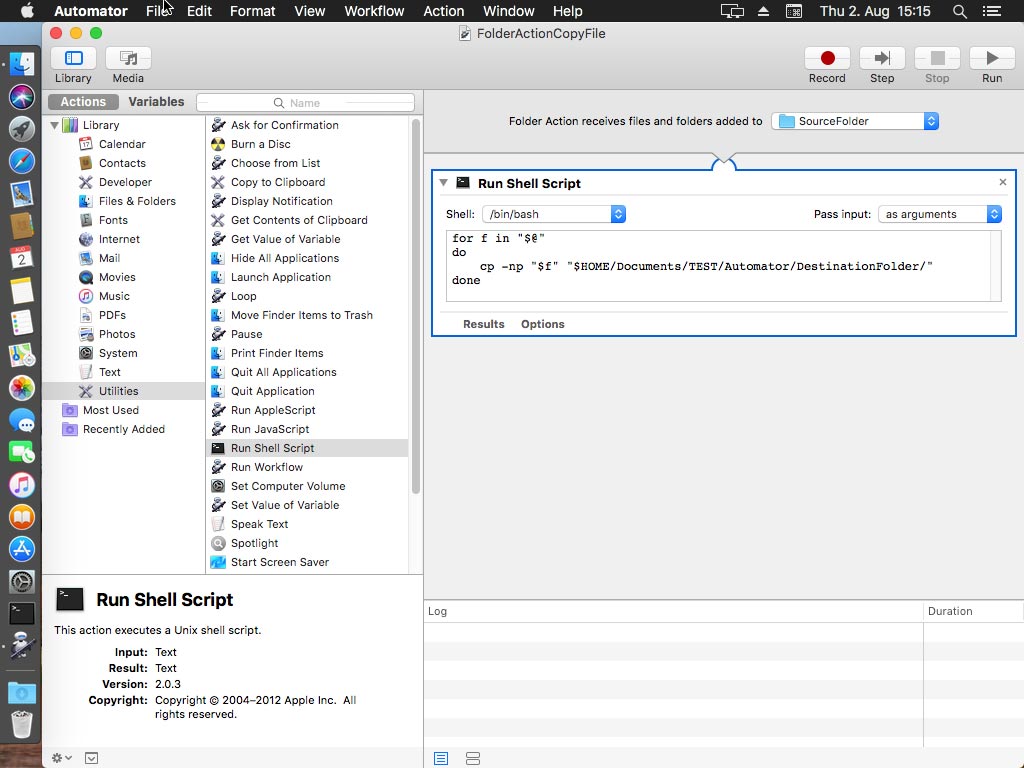Start recording with the Record button
This screenshot has height=768, width=1024.
(x=827, y=59)
